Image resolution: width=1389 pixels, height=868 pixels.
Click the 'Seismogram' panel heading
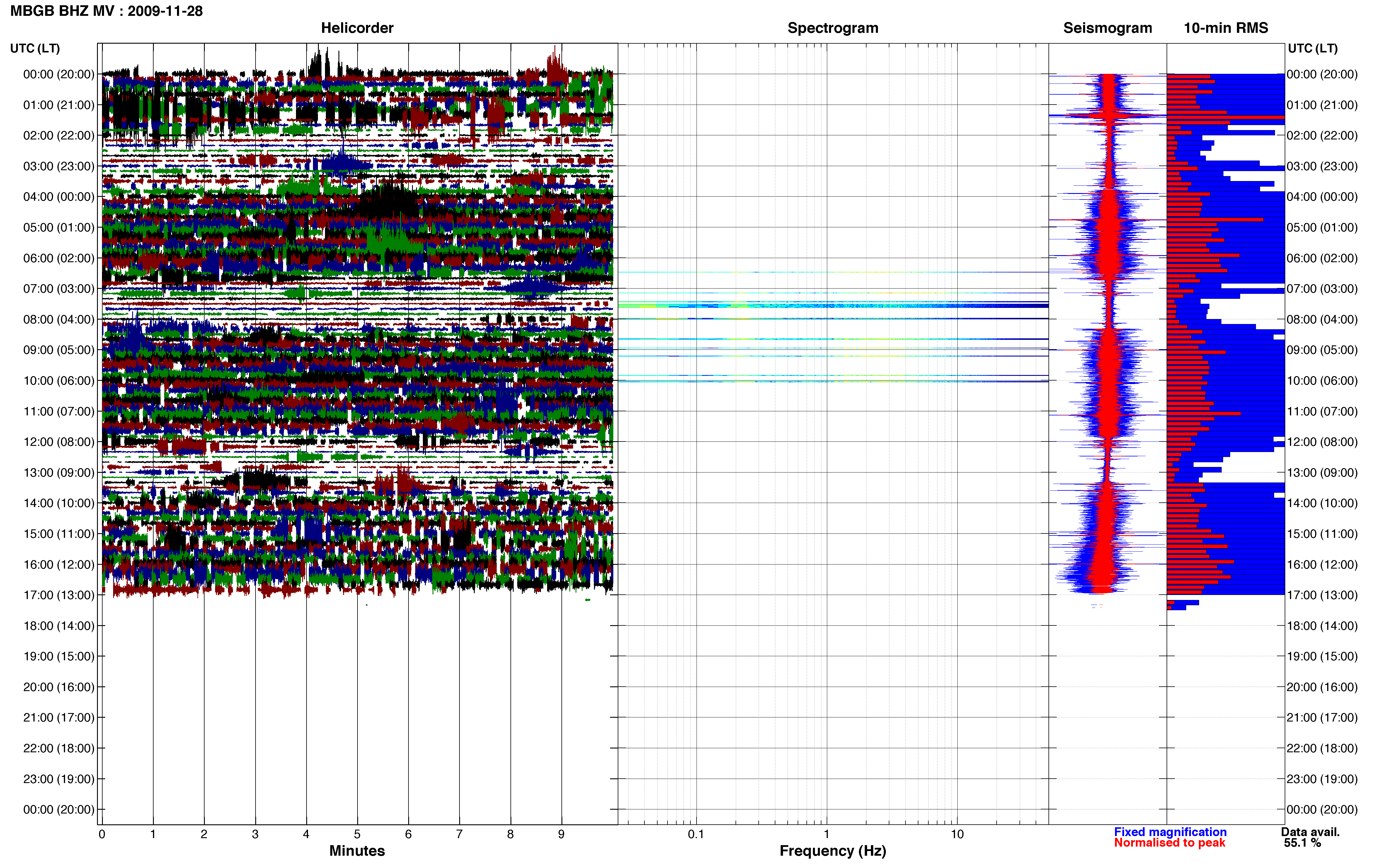(x=1108, y=28)
